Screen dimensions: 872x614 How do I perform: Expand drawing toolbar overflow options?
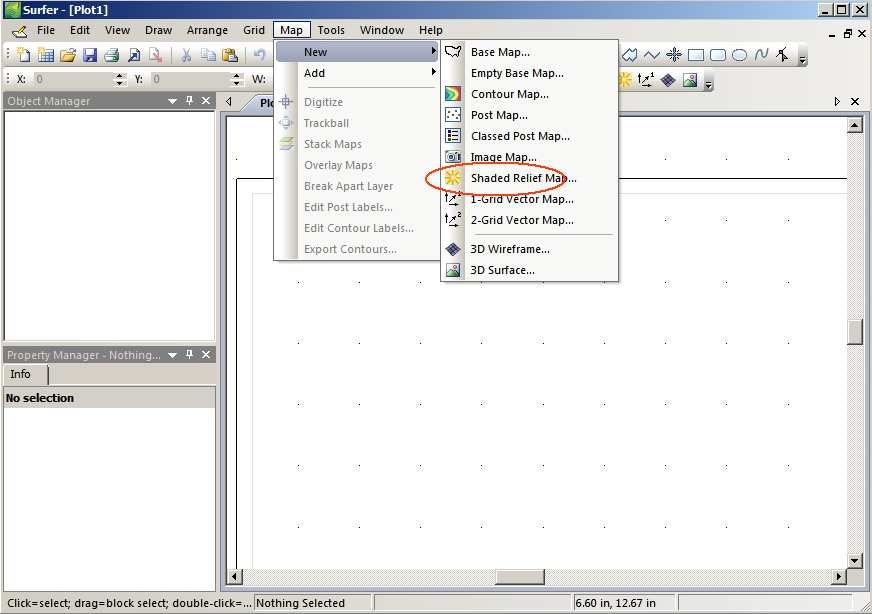click(x=802, y=58)
